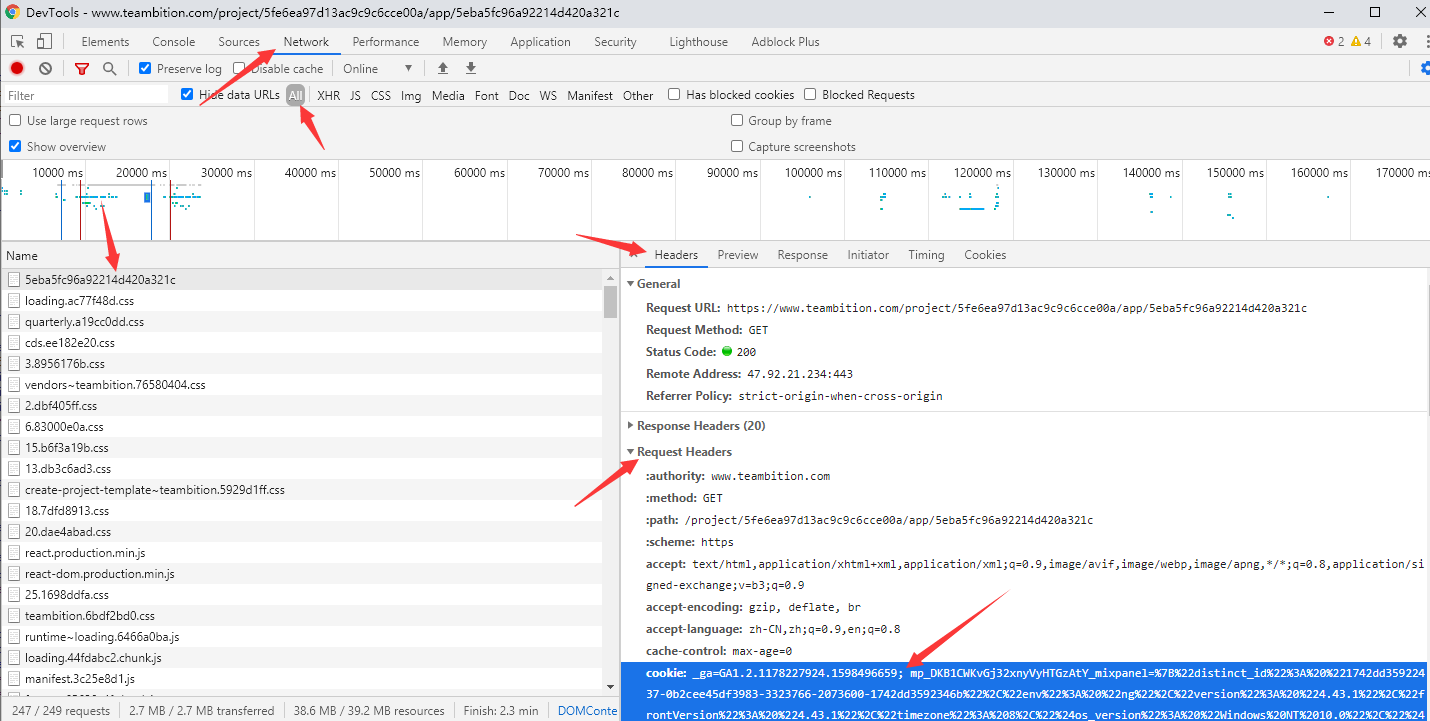
Task: Activate the inspect element picker icon
Action: [x=18, y=42]
